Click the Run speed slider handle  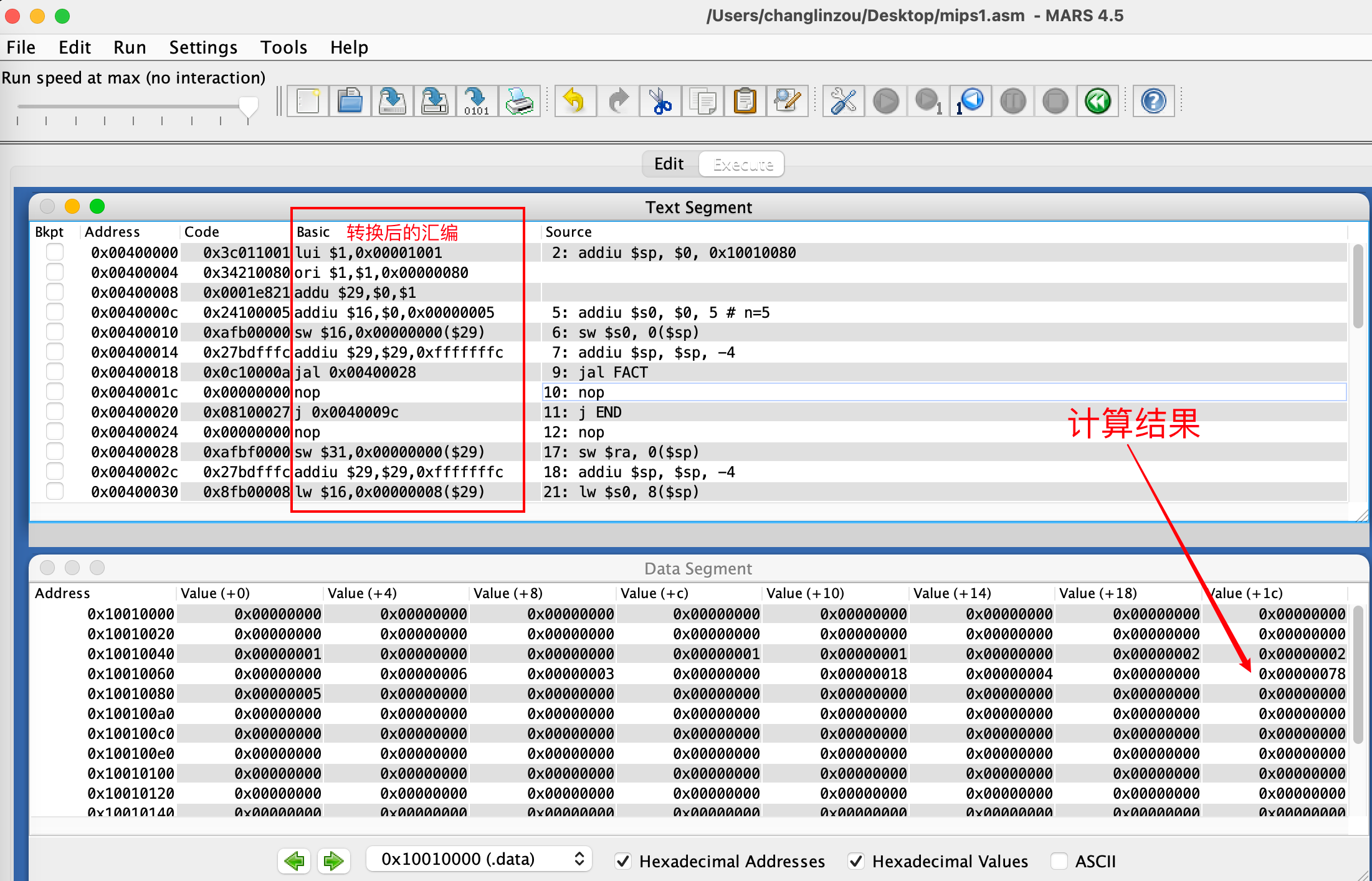coord(249,107)
